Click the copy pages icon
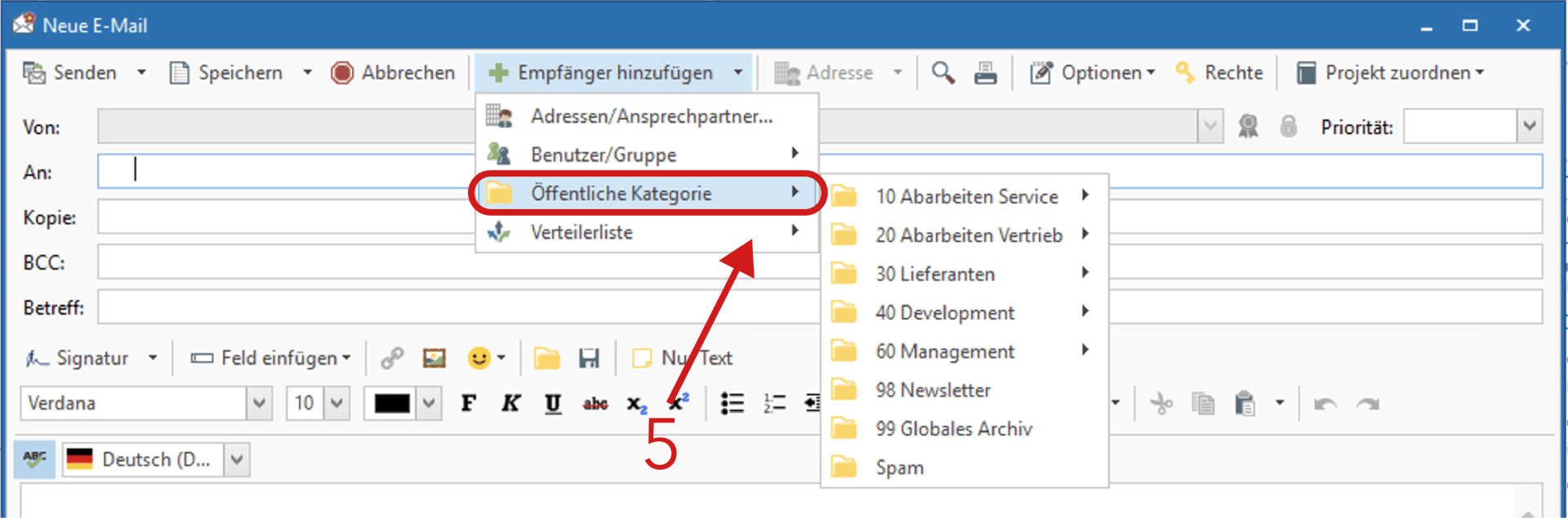The height and width of the screenshot is (518, 1568). [1203, 403]
